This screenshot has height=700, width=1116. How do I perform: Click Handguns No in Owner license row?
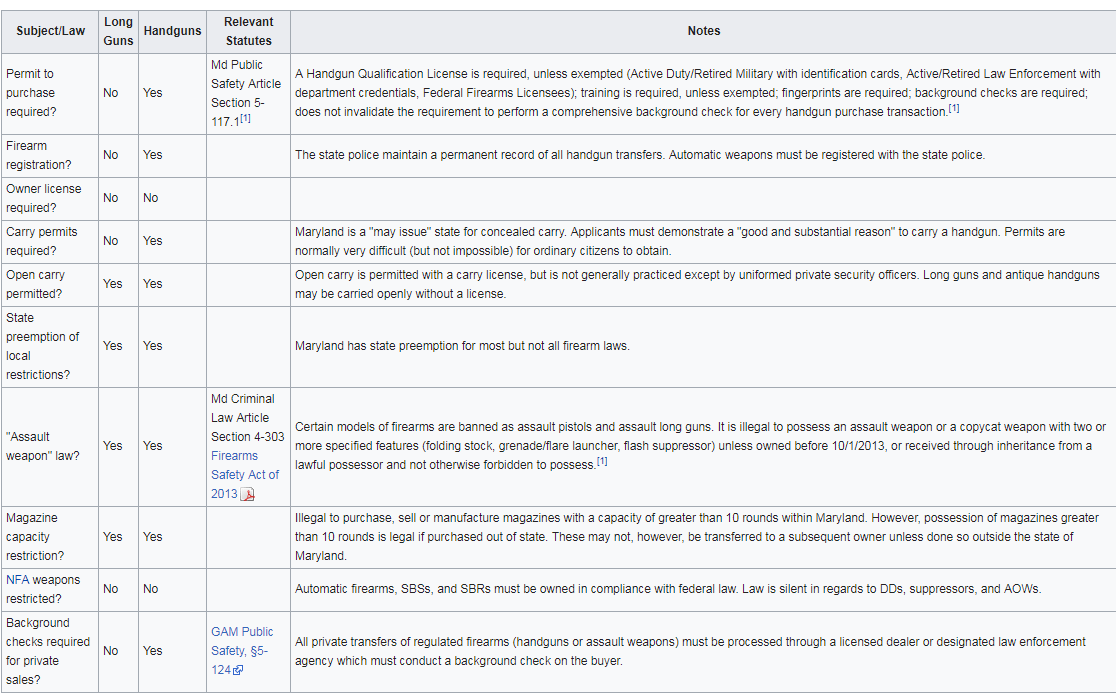tap(150, 198)
